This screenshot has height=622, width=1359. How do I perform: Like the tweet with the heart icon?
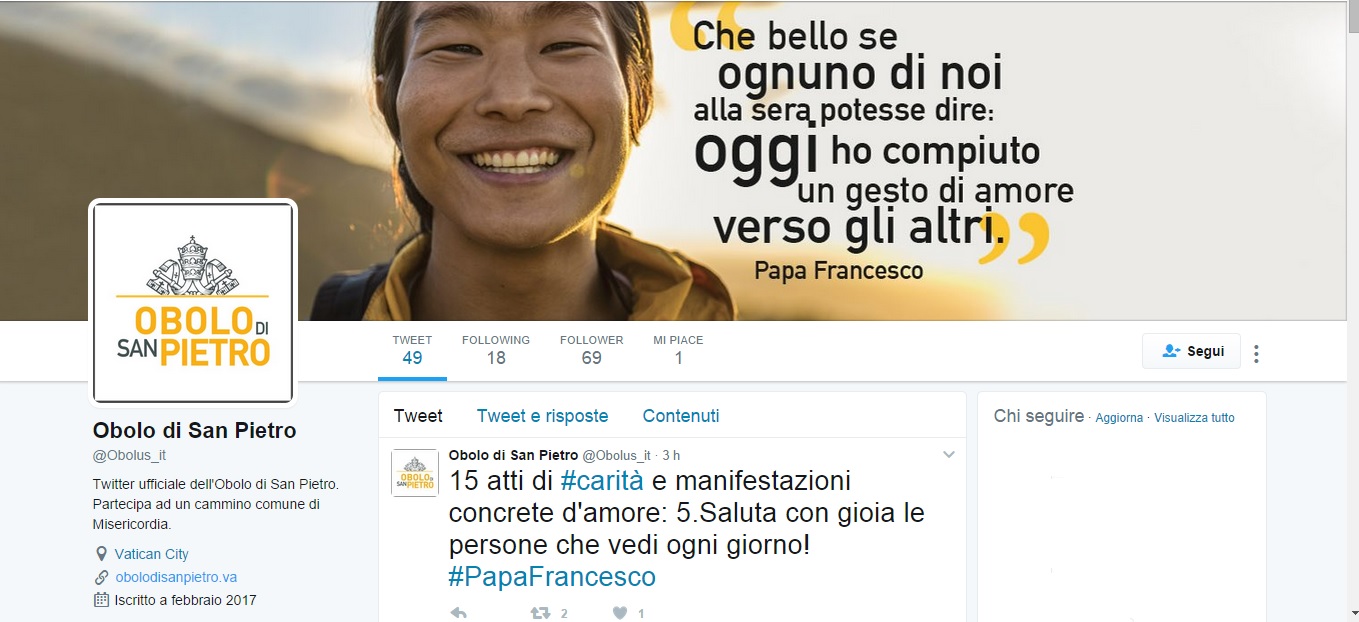tap(620, 613)
